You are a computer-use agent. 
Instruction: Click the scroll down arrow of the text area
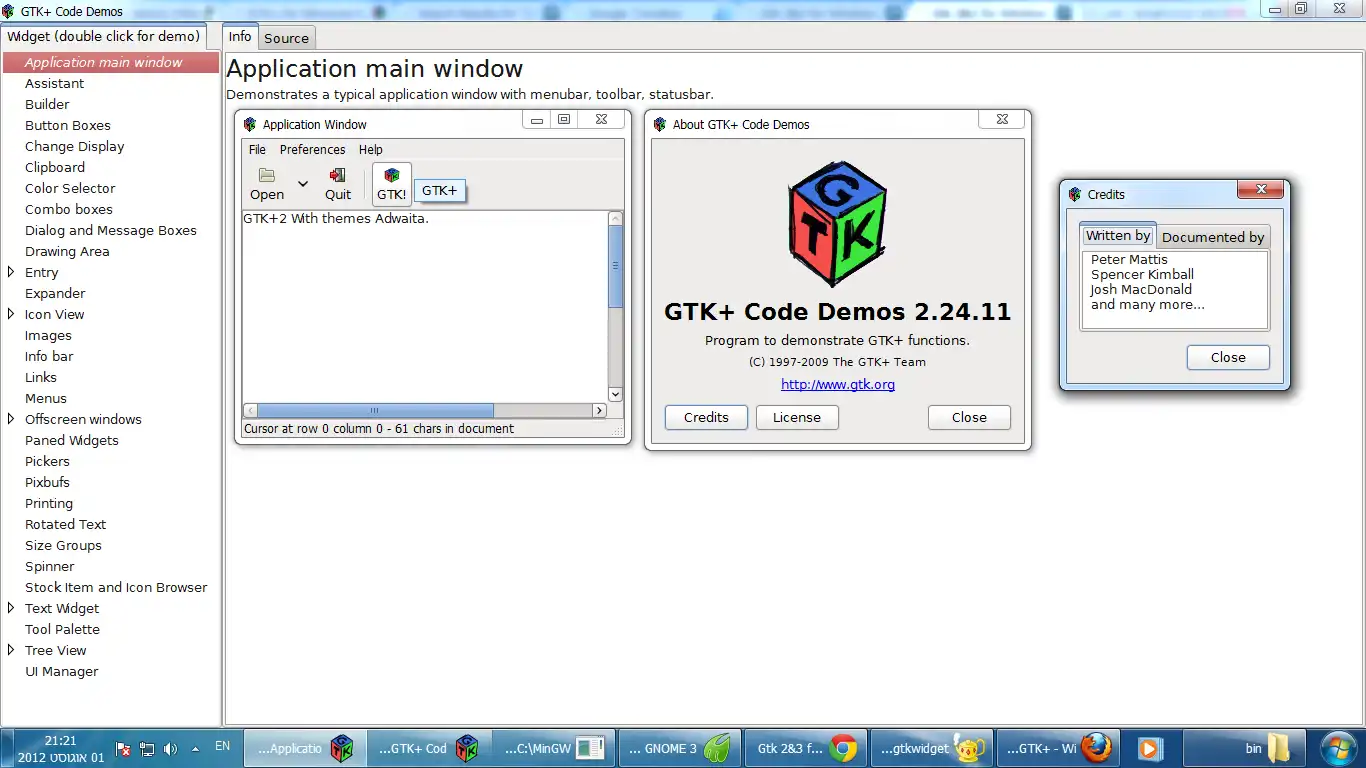tap(616, 395)
